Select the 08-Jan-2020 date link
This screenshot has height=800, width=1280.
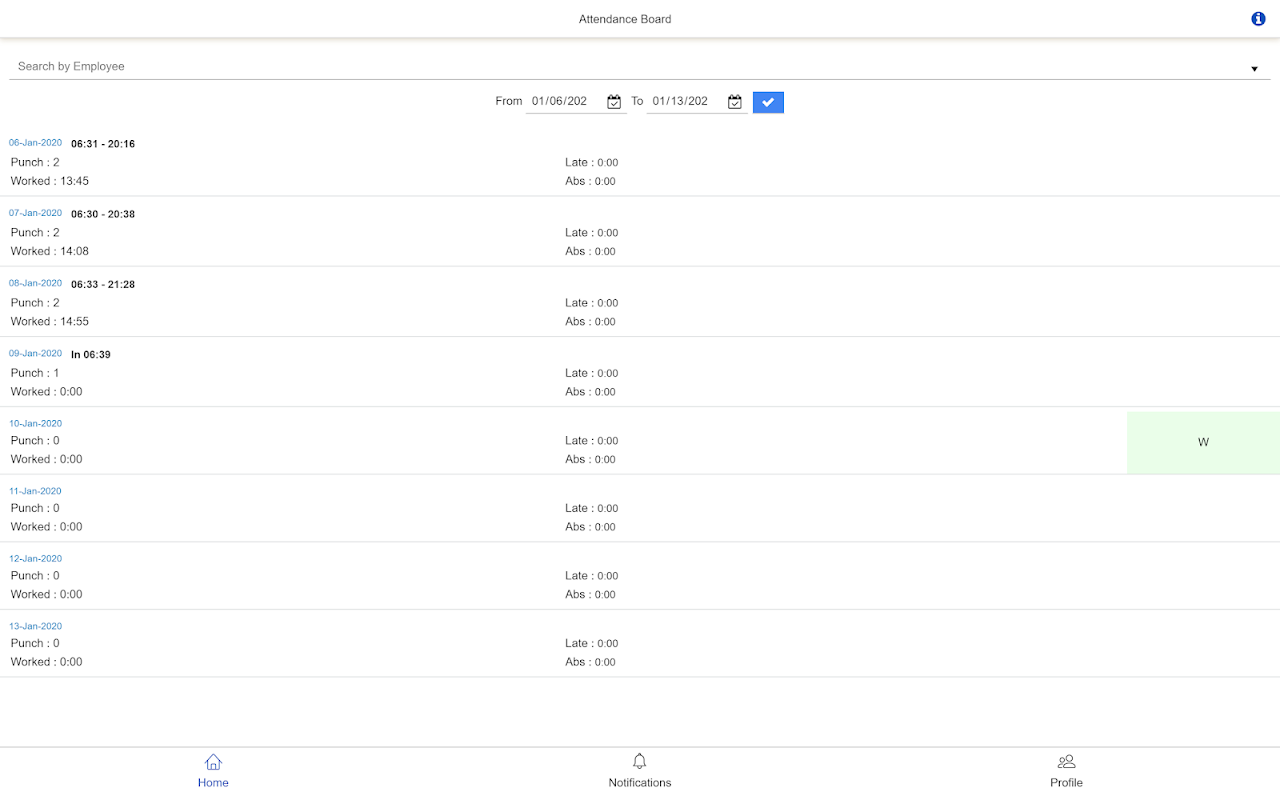click(x=36, y=283)
